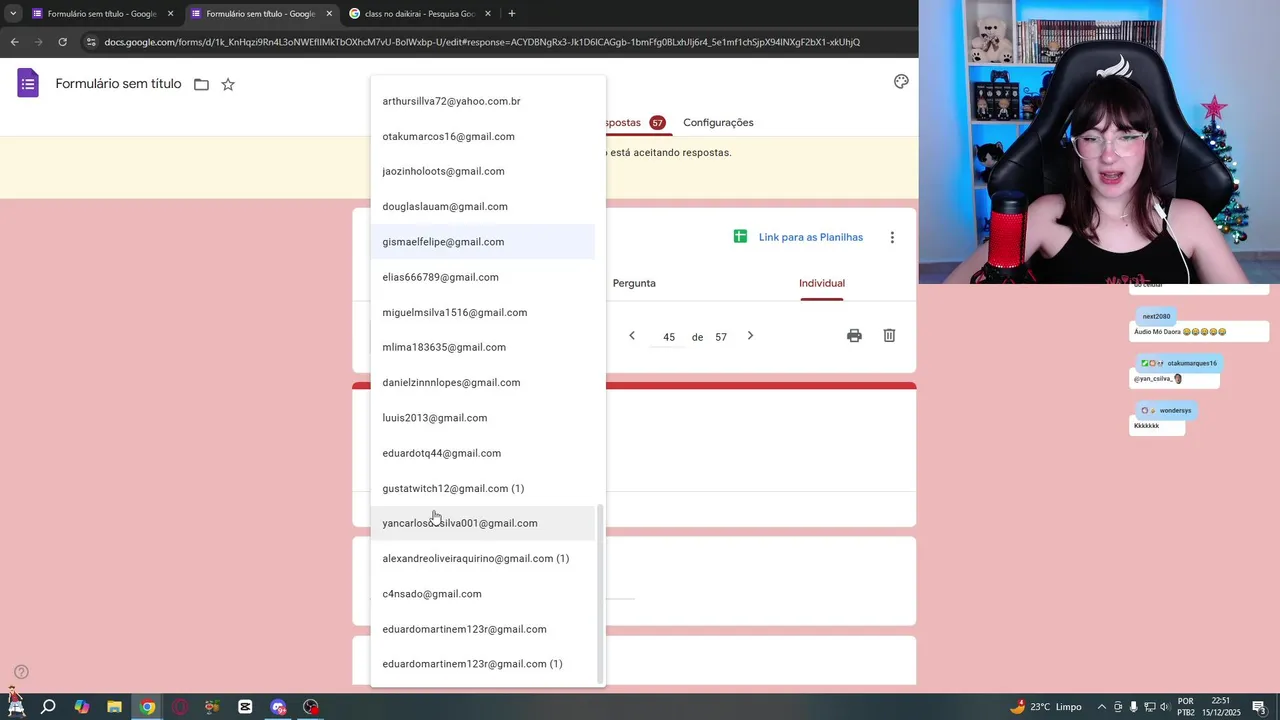Open the taskbar volume control
Image resolution: width=1280 pixels, height=720 pixels.
click(x=1165, y=707)
